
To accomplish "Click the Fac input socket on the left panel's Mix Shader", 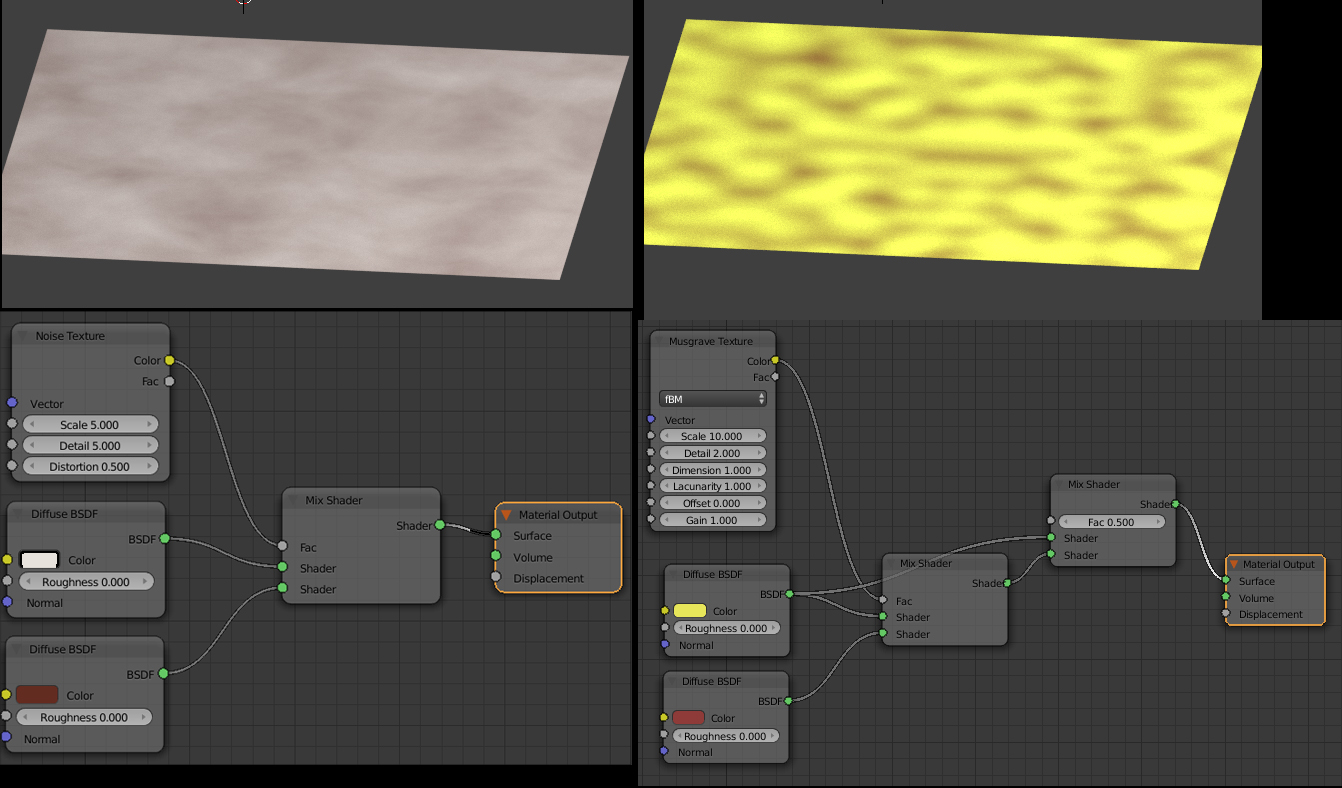I will pos(282,547).
